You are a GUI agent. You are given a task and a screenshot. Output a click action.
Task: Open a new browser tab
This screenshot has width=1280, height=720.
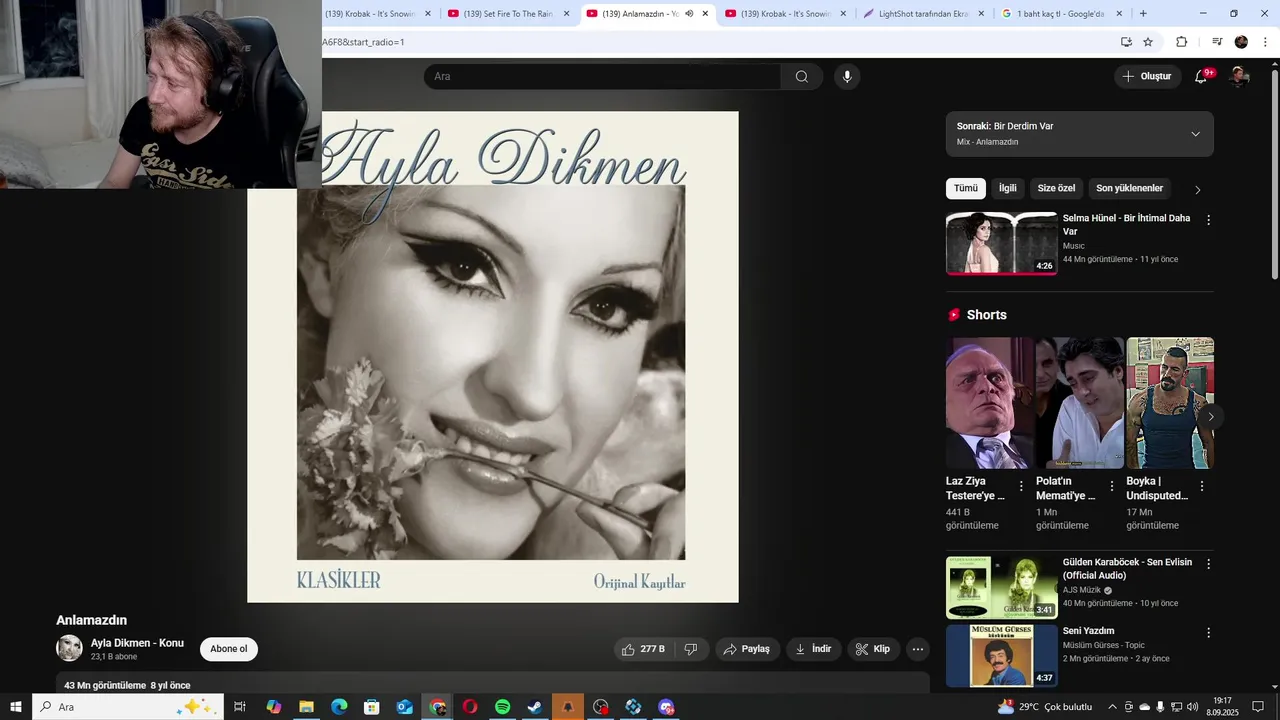click(1143, 14)
